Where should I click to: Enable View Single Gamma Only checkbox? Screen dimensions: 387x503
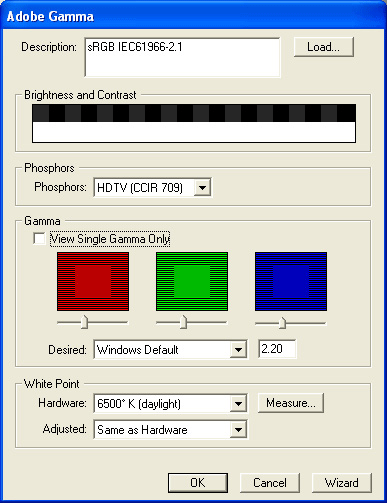39,239
